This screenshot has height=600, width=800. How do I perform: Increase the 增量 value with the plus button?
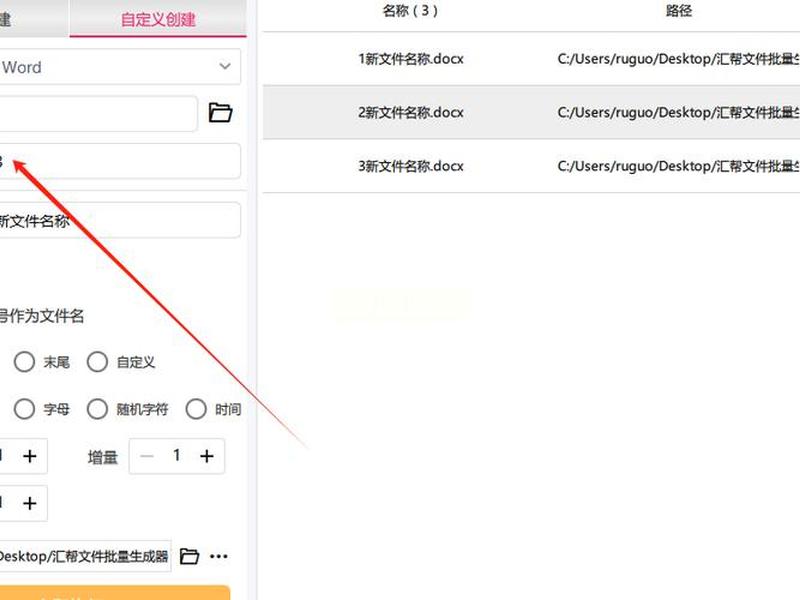(x=207, y=456)
